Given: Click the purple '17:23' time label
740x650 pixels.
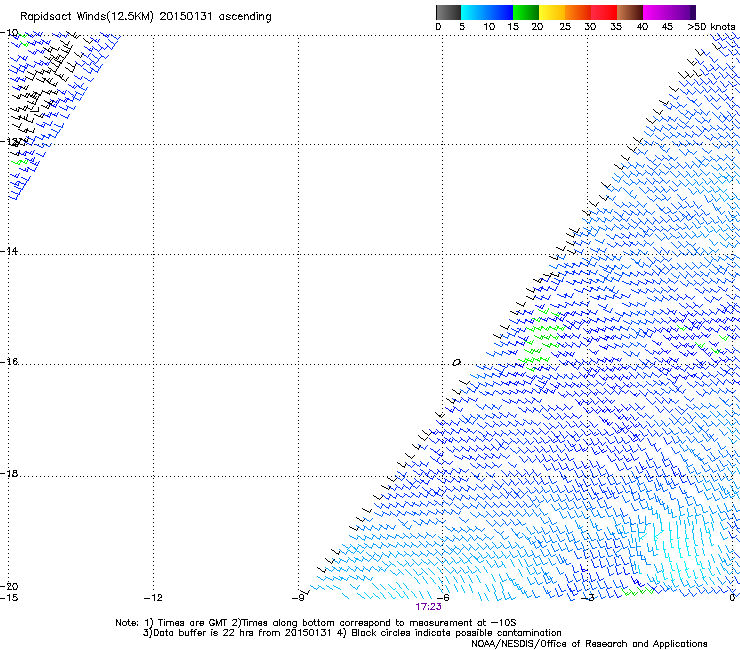Looking at the screenshot, I should pyautogui.click(x=429, y=607).
